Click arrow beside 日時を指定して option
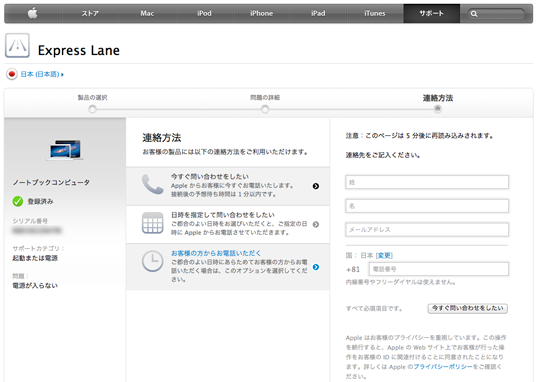Viewport: 540px width, 382px height. (x=316, y=224)
